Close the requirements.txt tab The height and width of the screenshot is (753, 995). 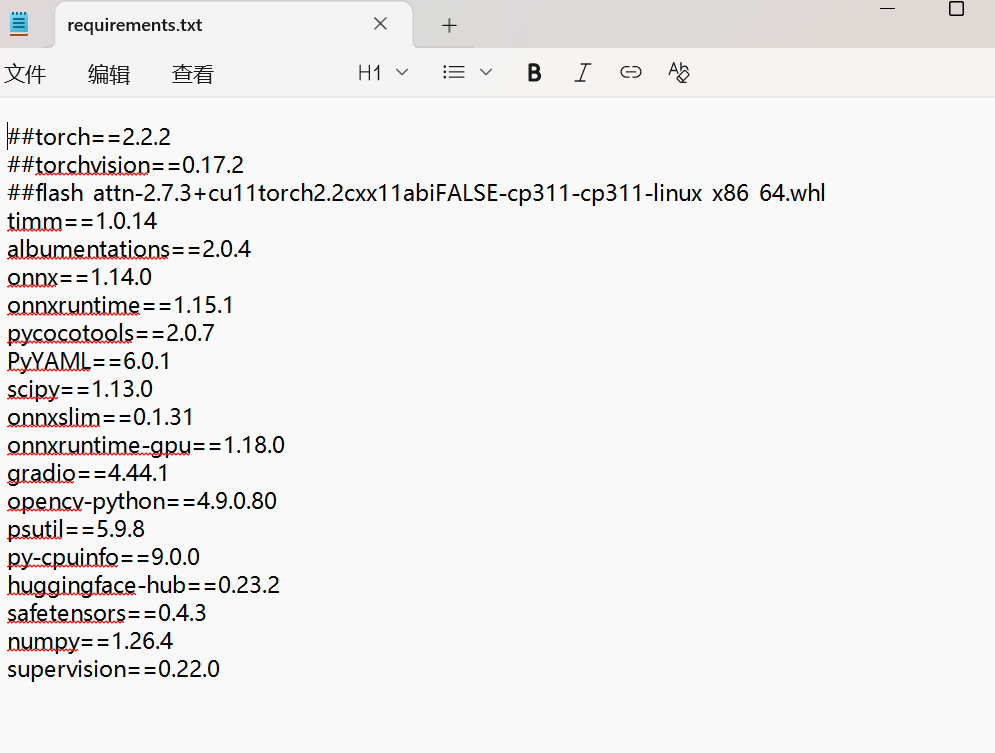[380, 24]
